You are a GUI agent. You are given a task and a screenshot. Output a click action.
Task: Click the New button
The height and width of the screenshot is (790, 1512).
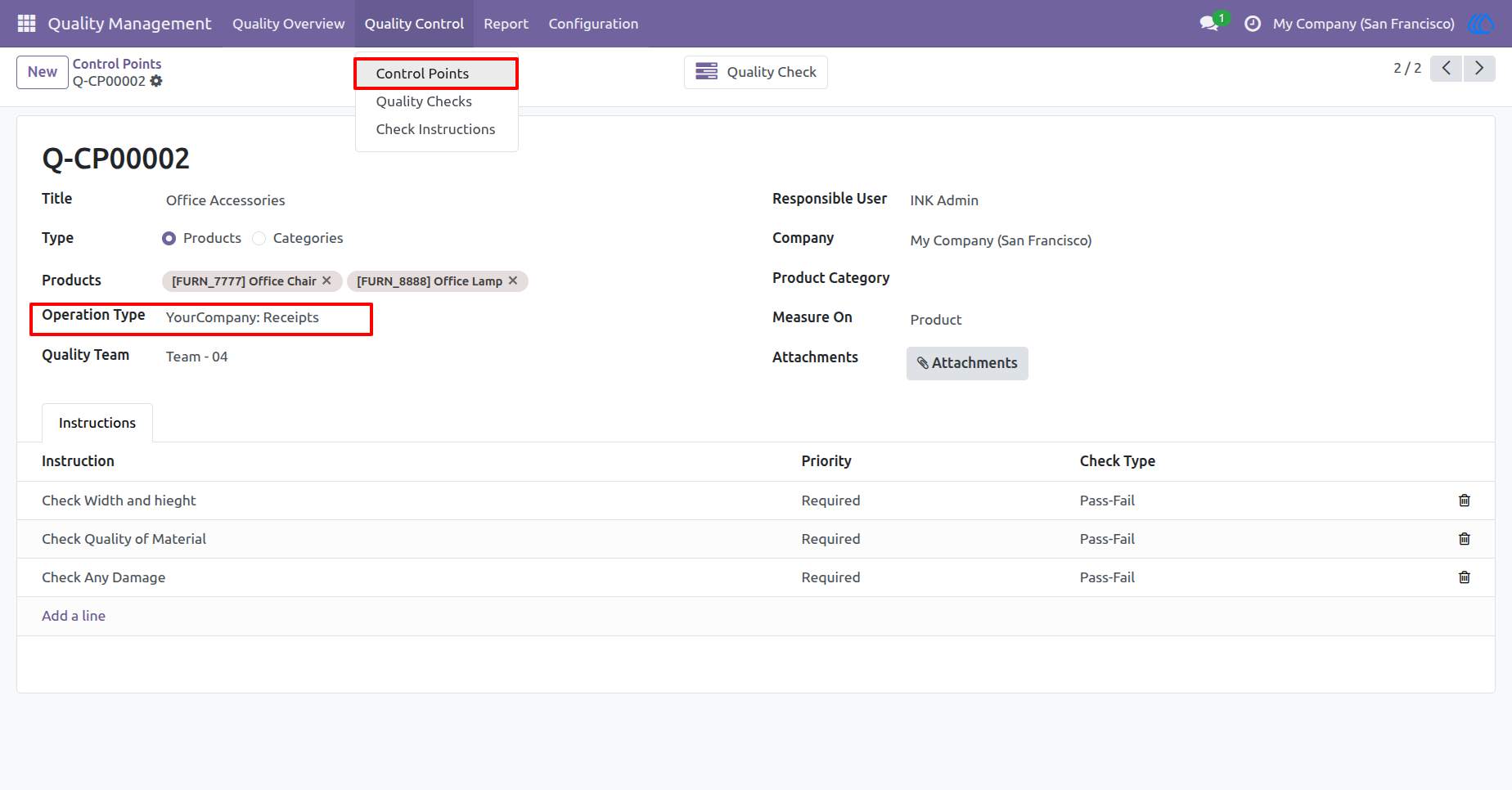[x=43, y=72]
